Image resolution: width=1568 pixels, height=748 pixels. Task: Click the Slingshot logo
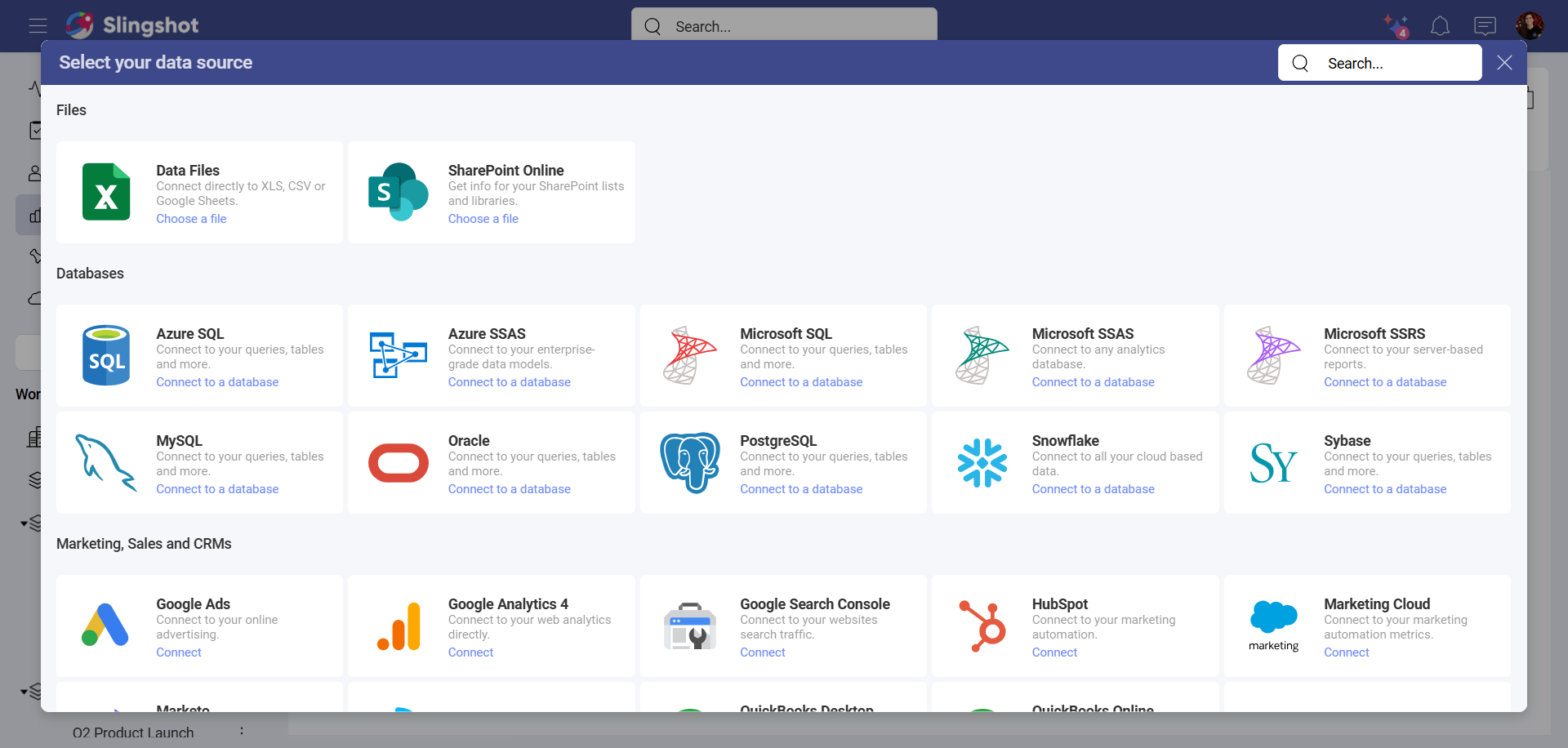pyautogui.click(x=132, y=25)
